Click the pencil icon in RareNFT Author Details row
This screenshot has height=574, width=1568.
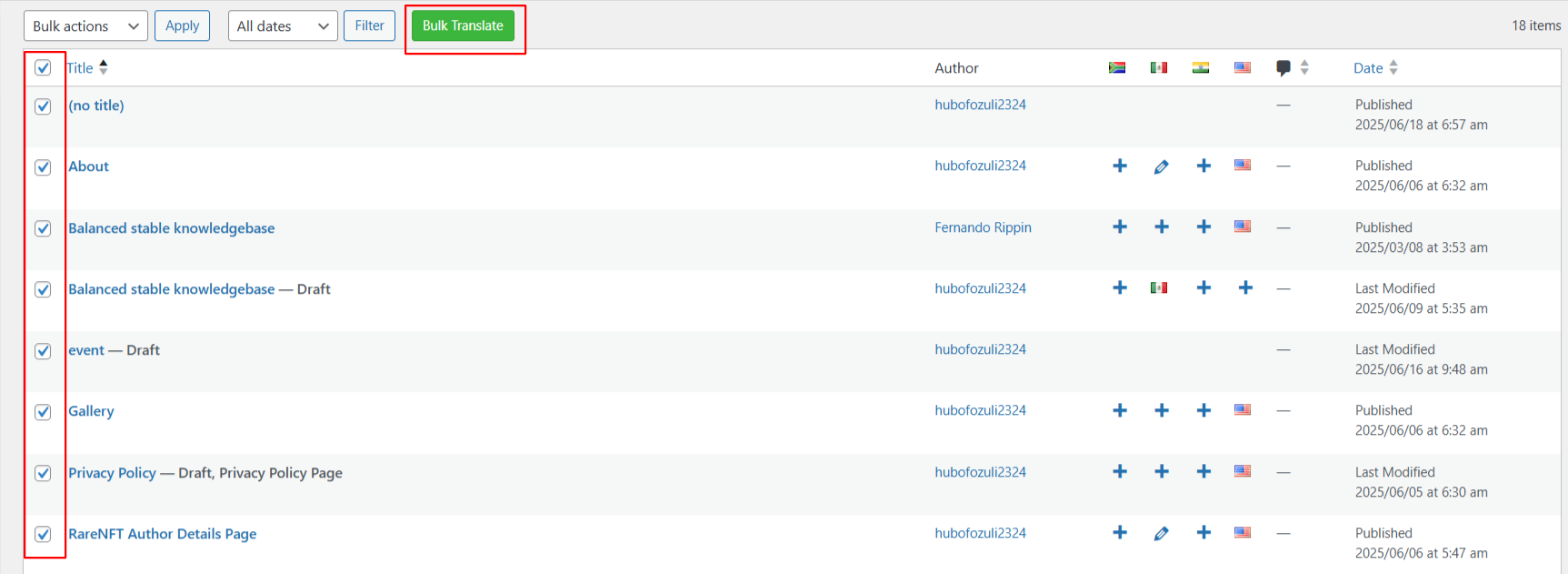click(1161, 533)
